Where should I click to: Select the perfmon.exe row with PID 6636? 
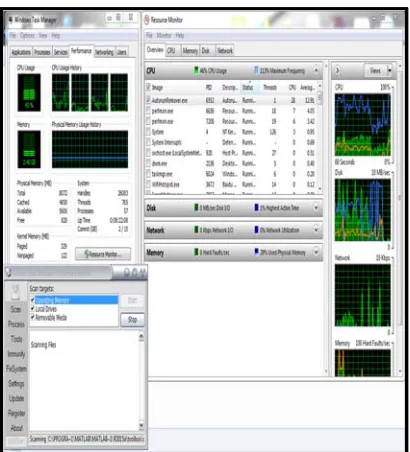coord(232,111)
